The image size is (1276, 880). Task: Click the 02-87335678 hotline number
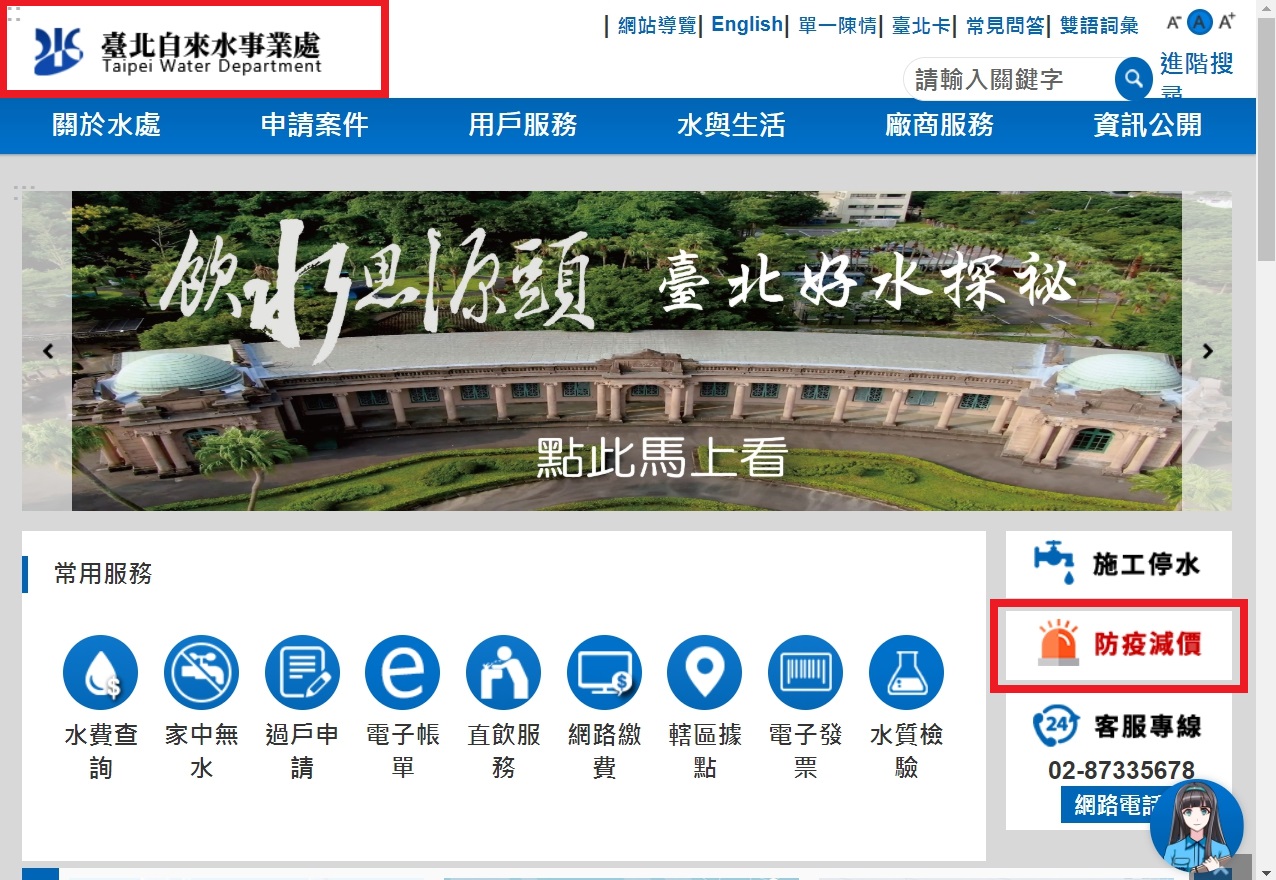(1121, 771)
